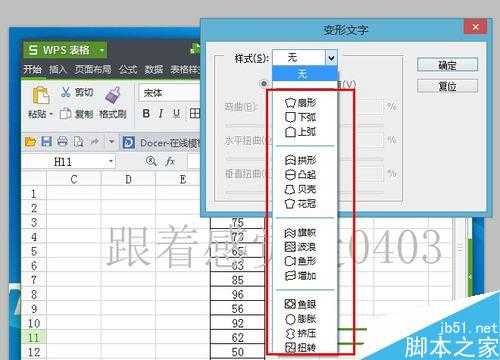The width and height of the screenshot is (500, 360).
Task: Pick the 凸起 style option
Action: click(300, 174)
